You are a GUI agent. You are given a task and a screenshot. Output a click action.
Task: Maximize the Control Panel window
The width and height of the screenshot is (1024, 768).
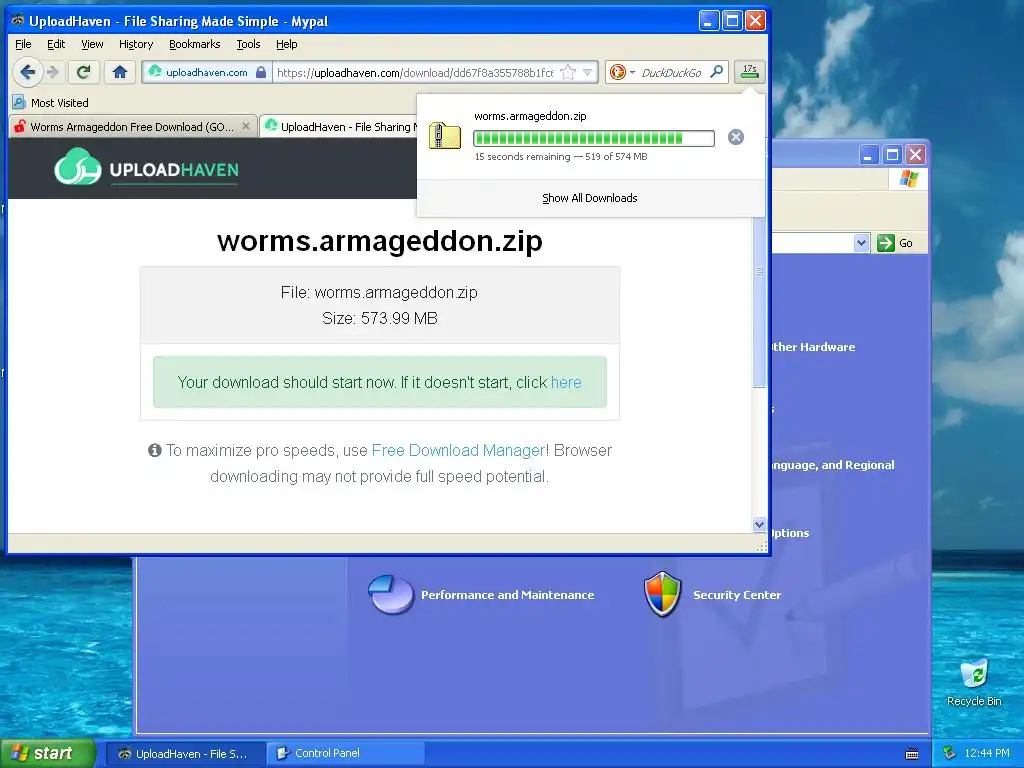pyautogui.click(x=892, y=155)
